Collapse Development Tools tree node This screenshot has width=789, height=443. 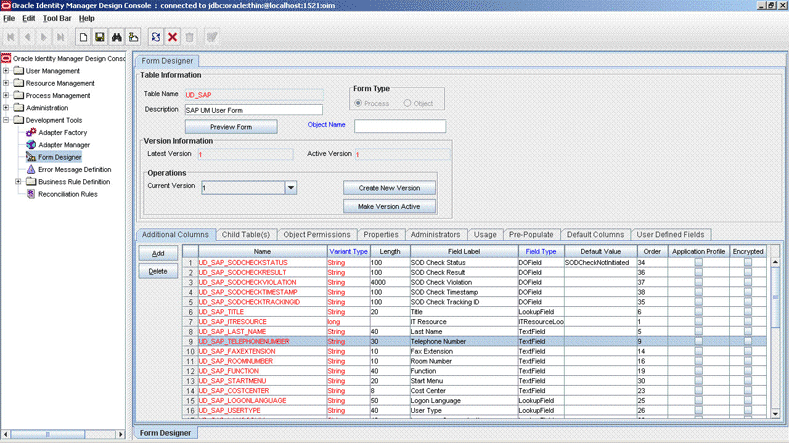coord(6,120)
